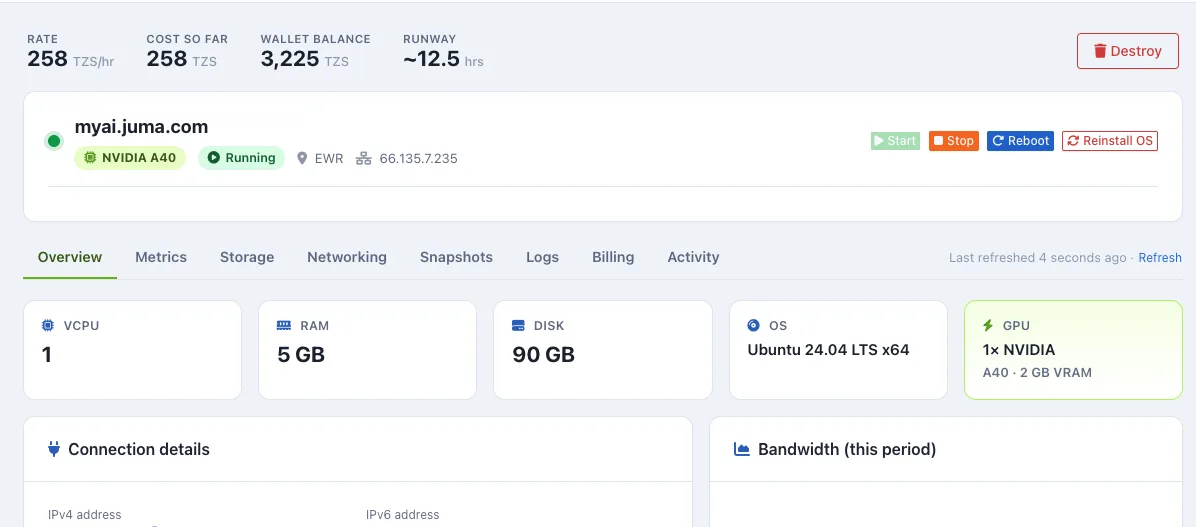
Task: Click the DISK drive icon
Action: pos(518,326)
